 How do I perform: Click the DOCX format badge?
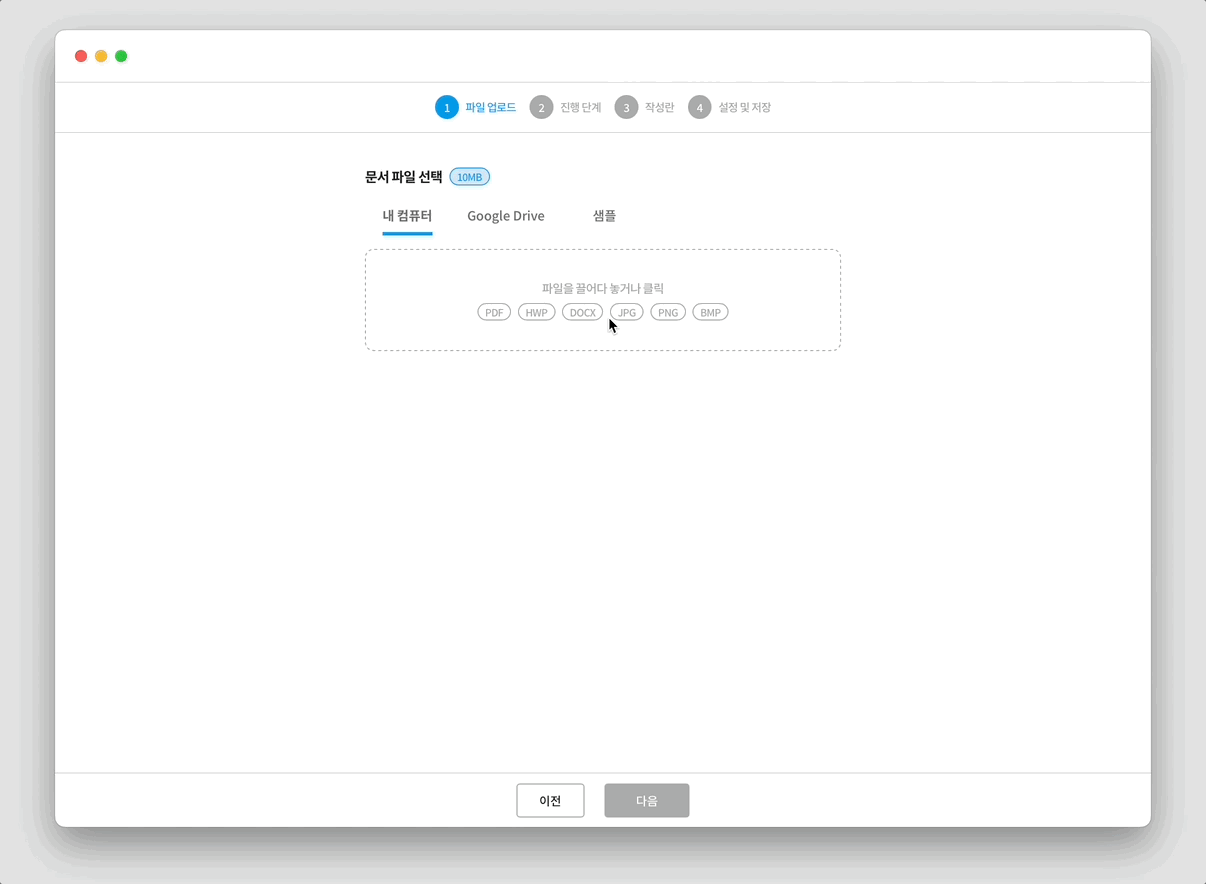[583, 313]
